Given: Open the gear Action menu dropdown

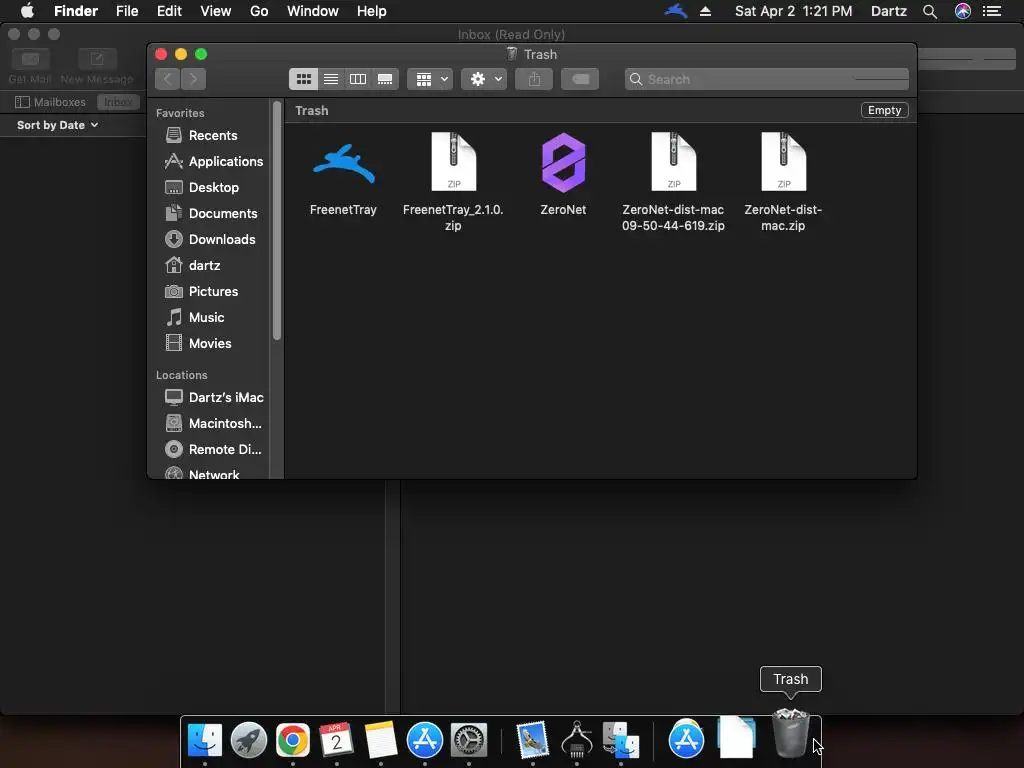Looking at the screenshot, I should (x=484, y=79).
